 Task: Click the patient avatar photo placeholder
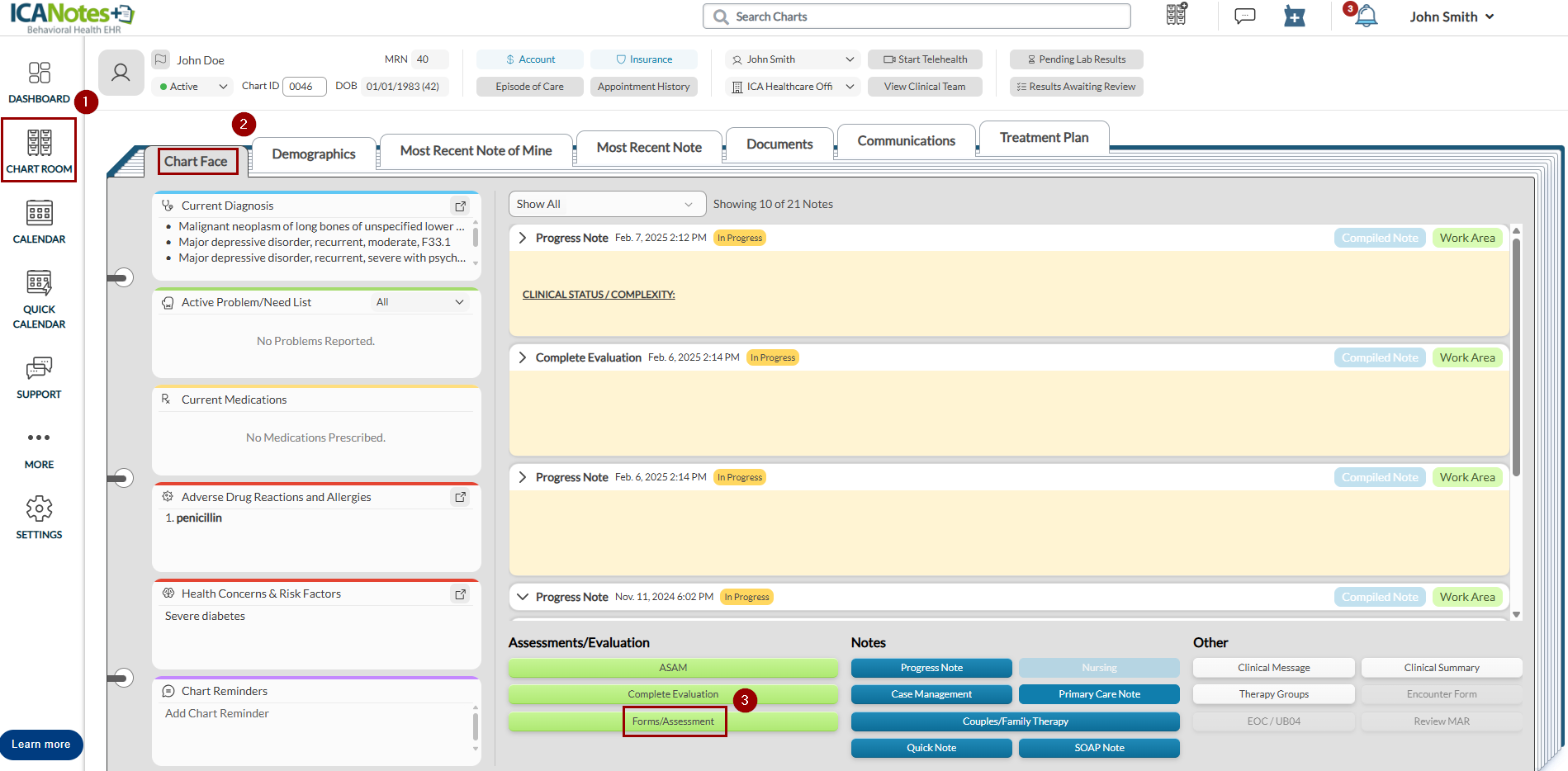[x=121, y=73]
